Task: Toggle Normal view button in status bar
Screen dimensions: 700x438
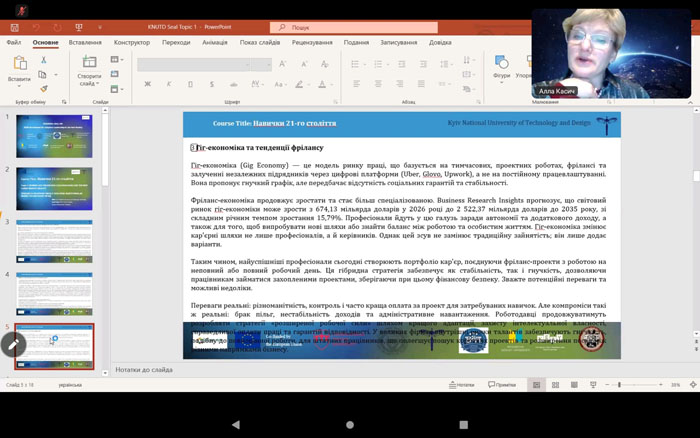Action: coord(535,385)
